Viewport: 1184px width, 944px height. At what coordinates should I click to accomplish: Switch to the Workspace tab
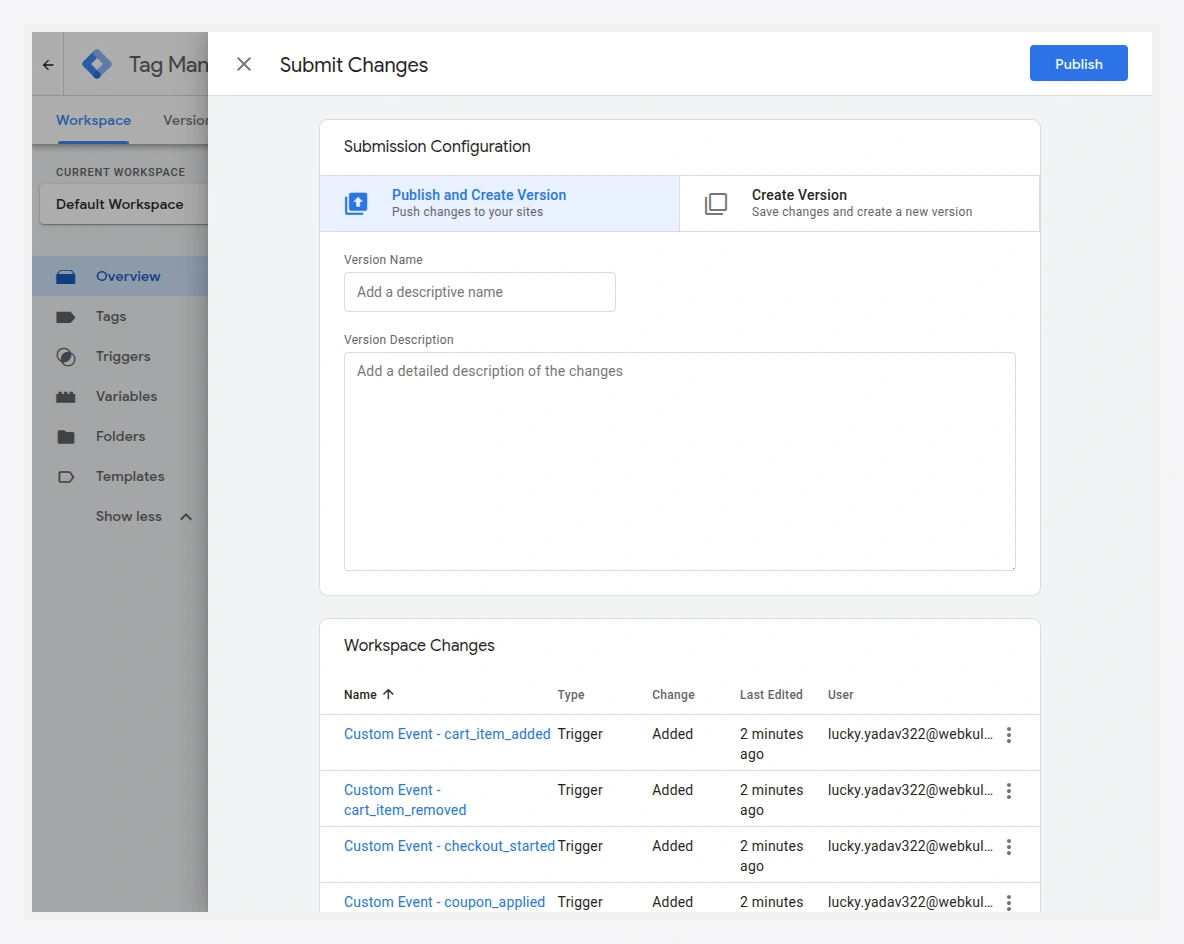(x=93, y=120)
